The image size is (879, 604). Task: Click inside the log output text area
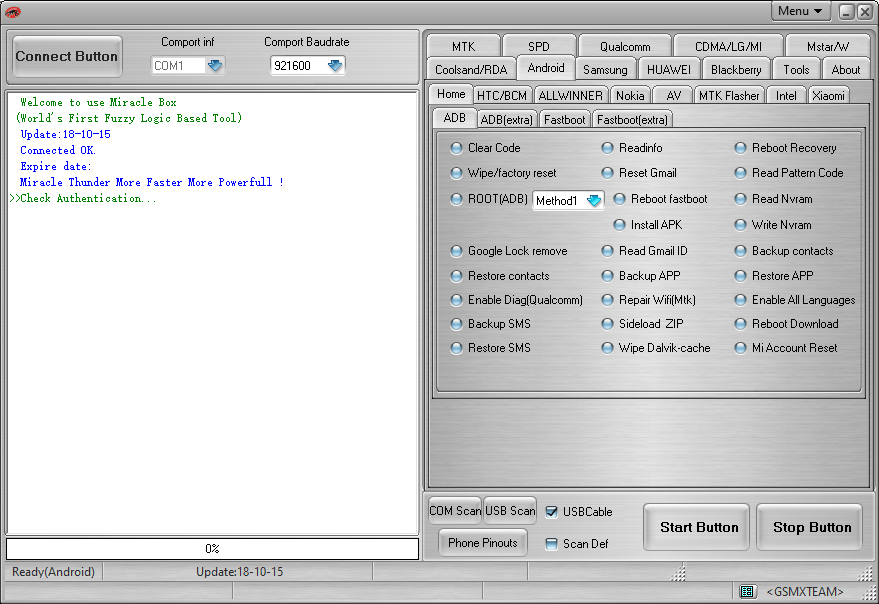click(x=212, y=350)
